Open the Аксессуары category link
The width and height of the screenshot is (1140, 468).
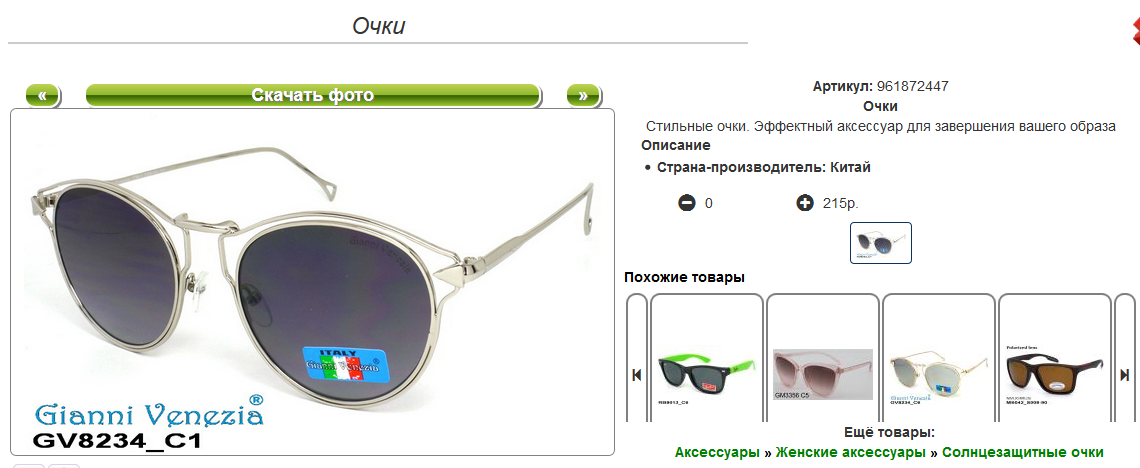tap(717, 452)
